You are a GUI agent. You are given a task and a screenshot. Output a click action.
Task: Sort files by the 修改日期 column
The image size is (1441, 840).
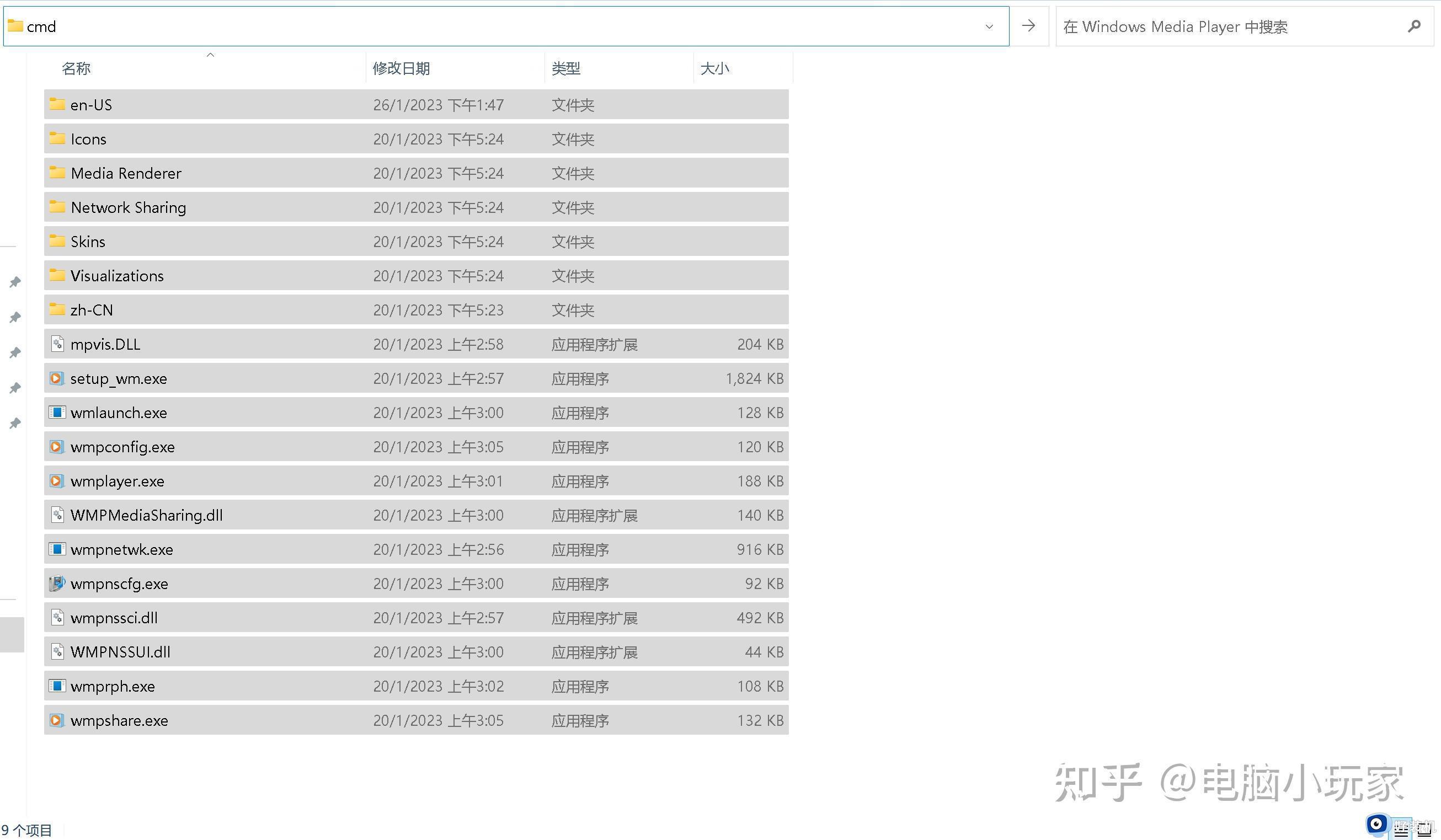click(402, 68)
